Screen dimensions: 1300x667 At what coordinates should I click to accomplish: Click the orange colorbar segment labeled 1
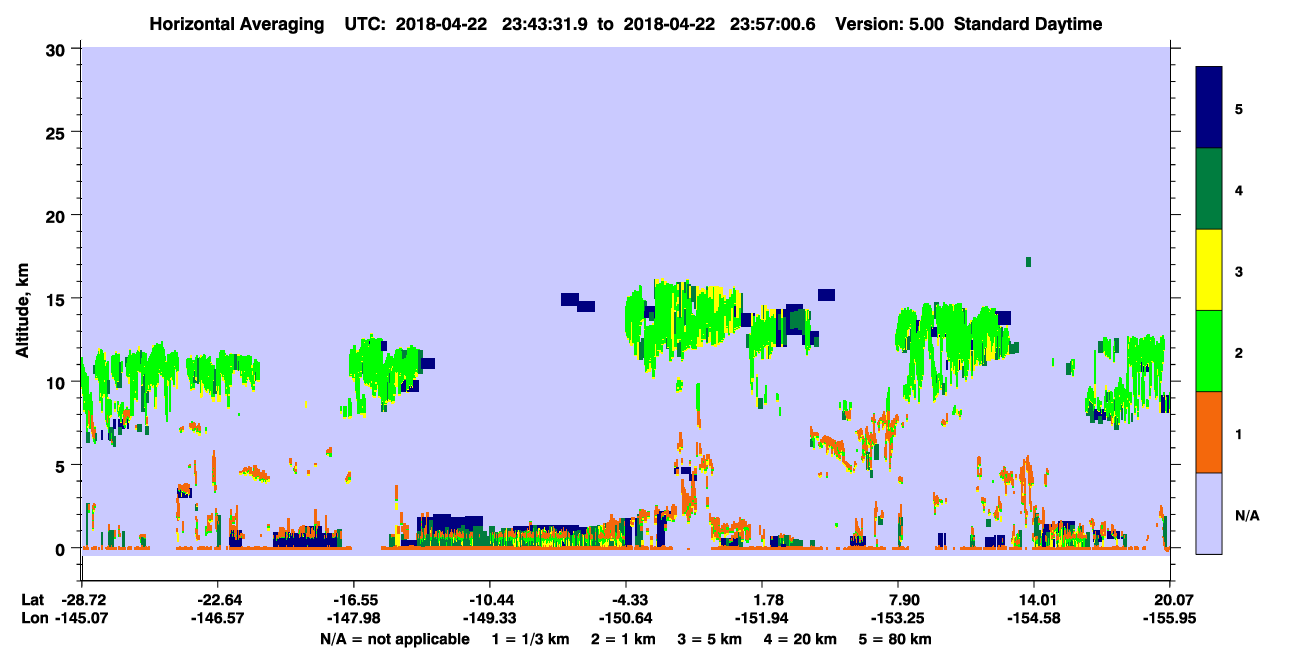(x=1209, y=432)
